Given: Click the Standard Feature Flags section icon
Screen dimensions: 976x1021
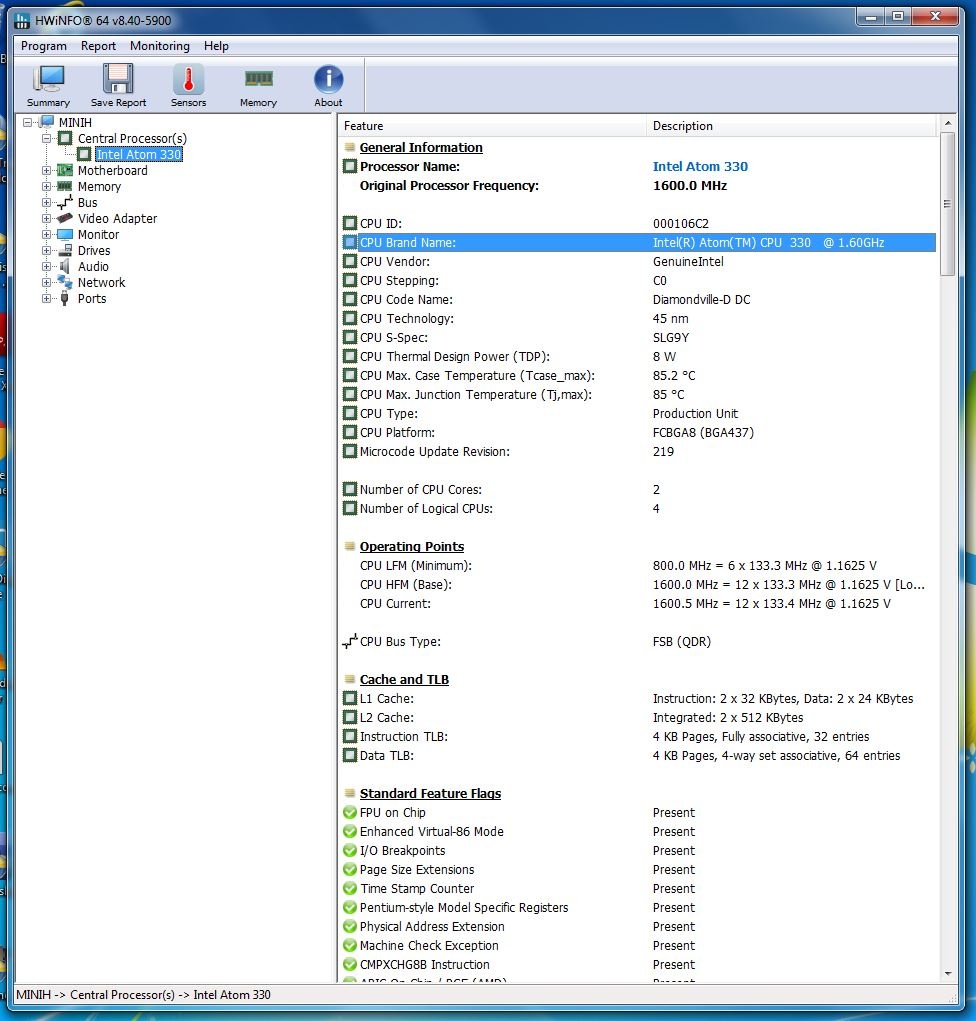Looking at the screenshot, I should 350,793.
